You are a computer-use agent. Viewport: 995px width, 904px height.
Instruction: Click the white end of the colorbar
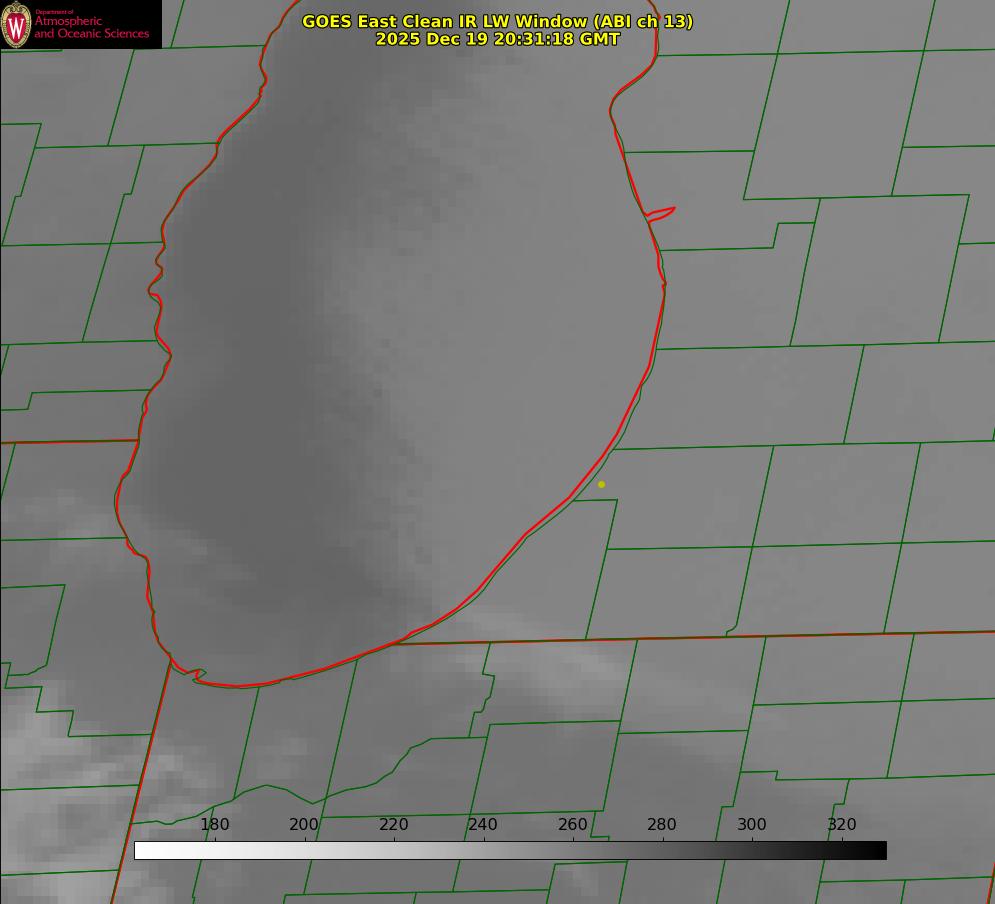tap(142, 850)
